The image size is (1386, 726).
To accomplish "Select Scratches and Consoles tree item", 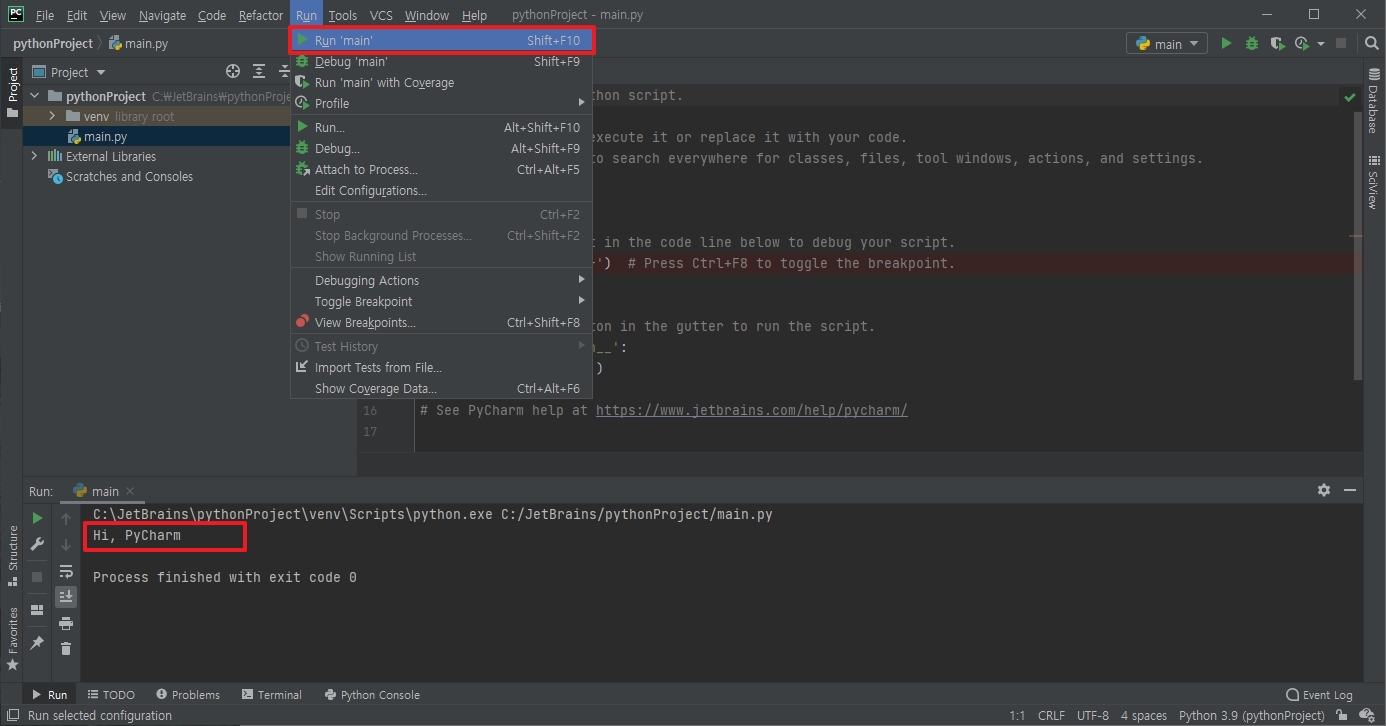I will 120,176.
